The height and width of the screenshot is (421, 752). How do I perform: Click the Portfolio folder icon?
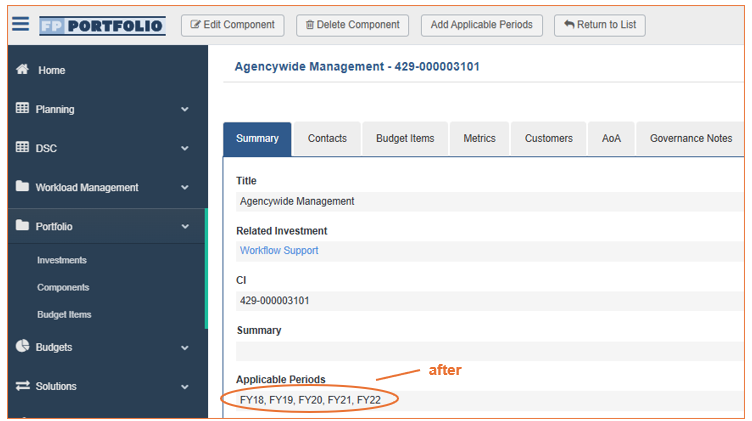(x=22, y=225)
